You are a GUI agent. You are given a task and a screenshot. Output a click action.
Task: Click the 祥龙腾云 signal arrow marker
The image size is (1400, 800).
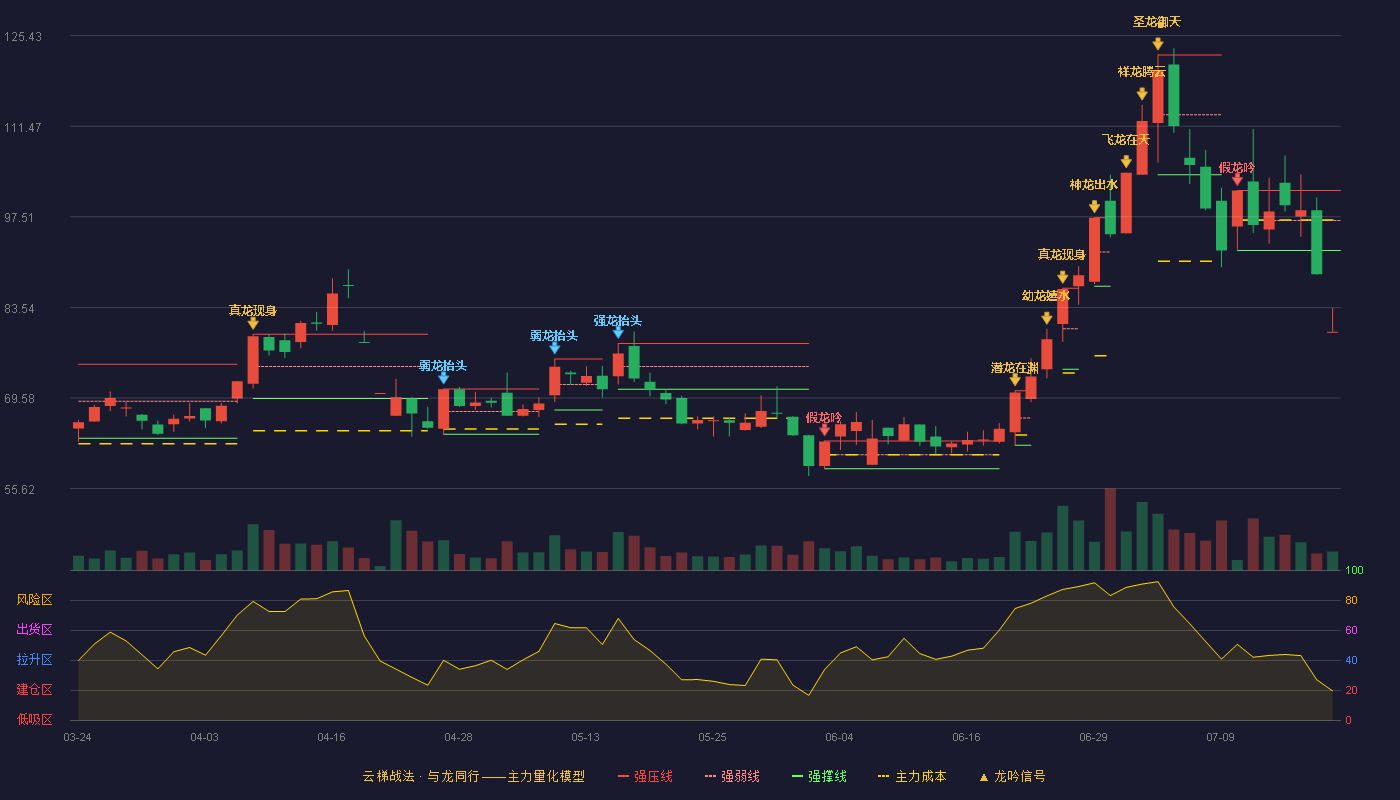(x=1142, y=94)
